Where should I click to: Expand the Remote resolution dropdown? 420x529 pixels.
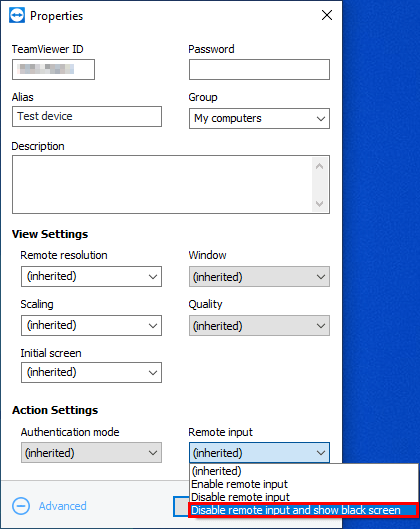pyautogui.click(x=91, y=277)
